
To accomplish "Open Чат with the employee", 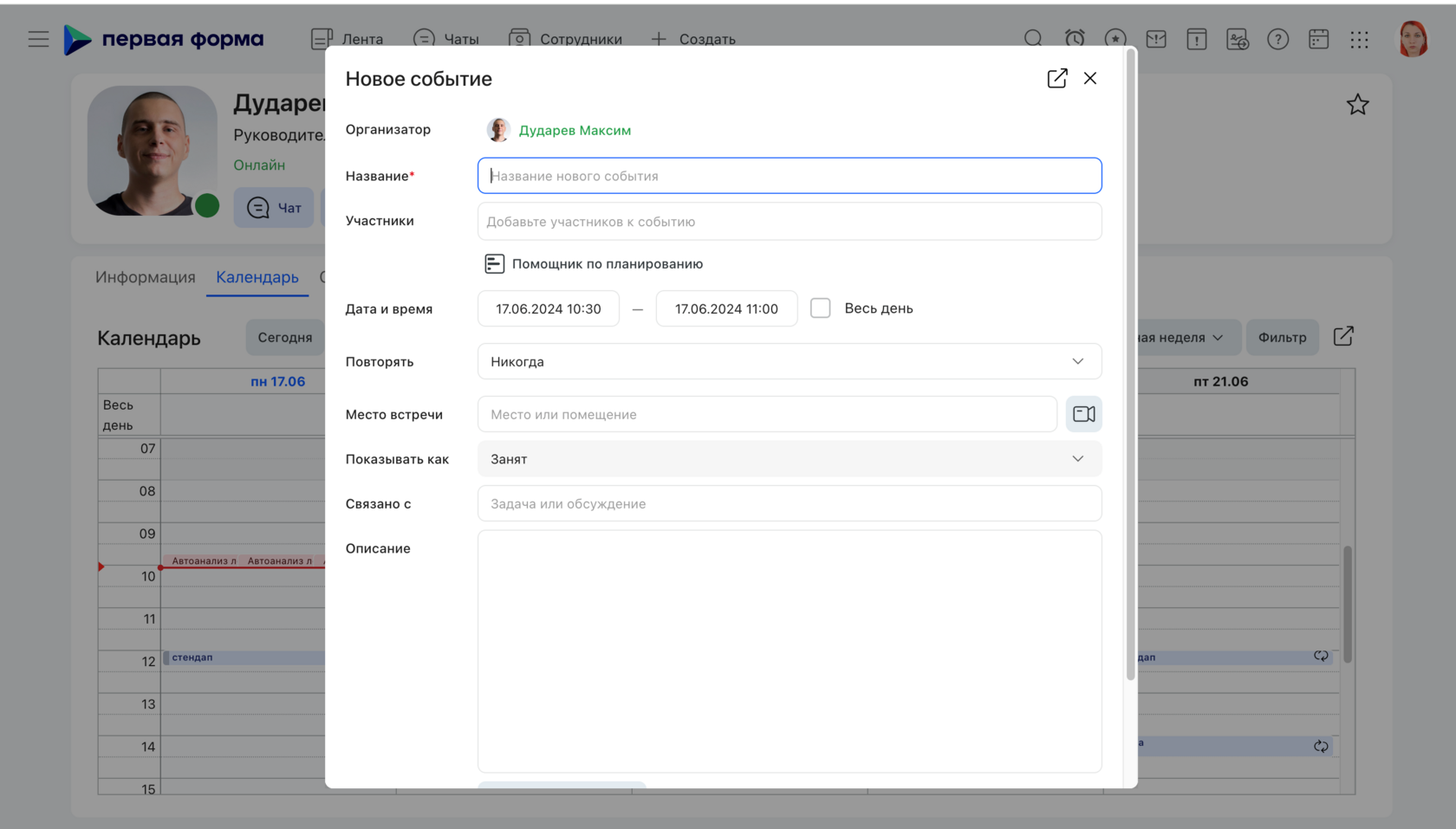I will [274, 208].
